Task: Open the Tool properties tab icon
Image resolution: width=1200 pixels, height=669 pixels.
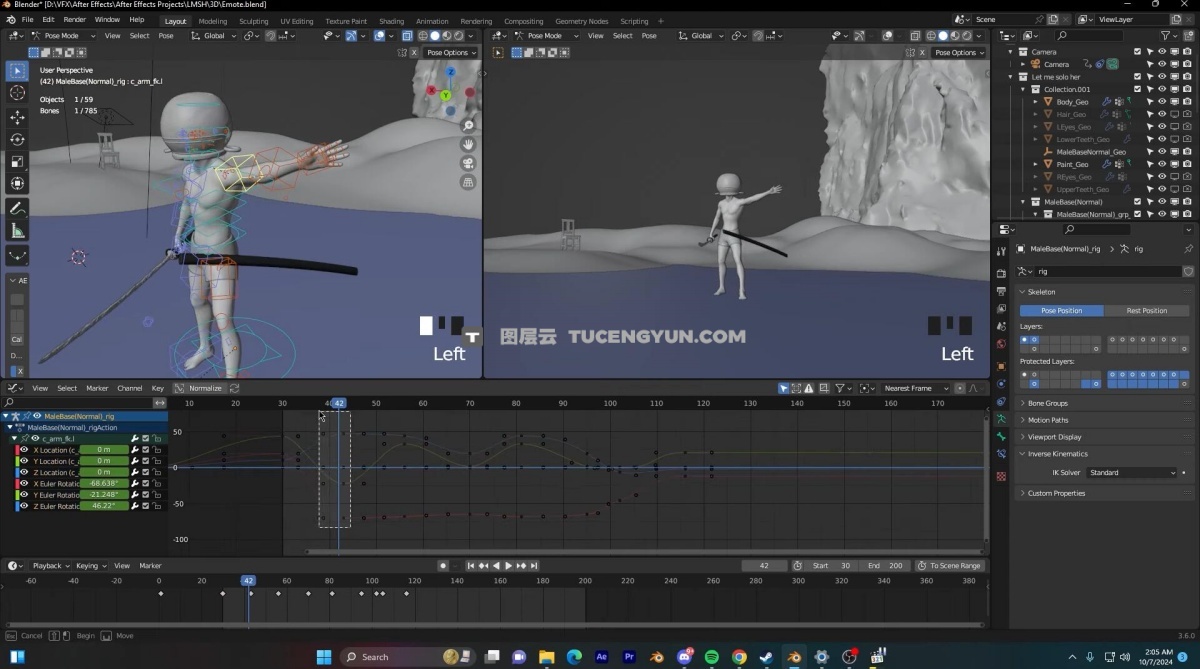Action: pyautogui.click(x=1001, y=252)
